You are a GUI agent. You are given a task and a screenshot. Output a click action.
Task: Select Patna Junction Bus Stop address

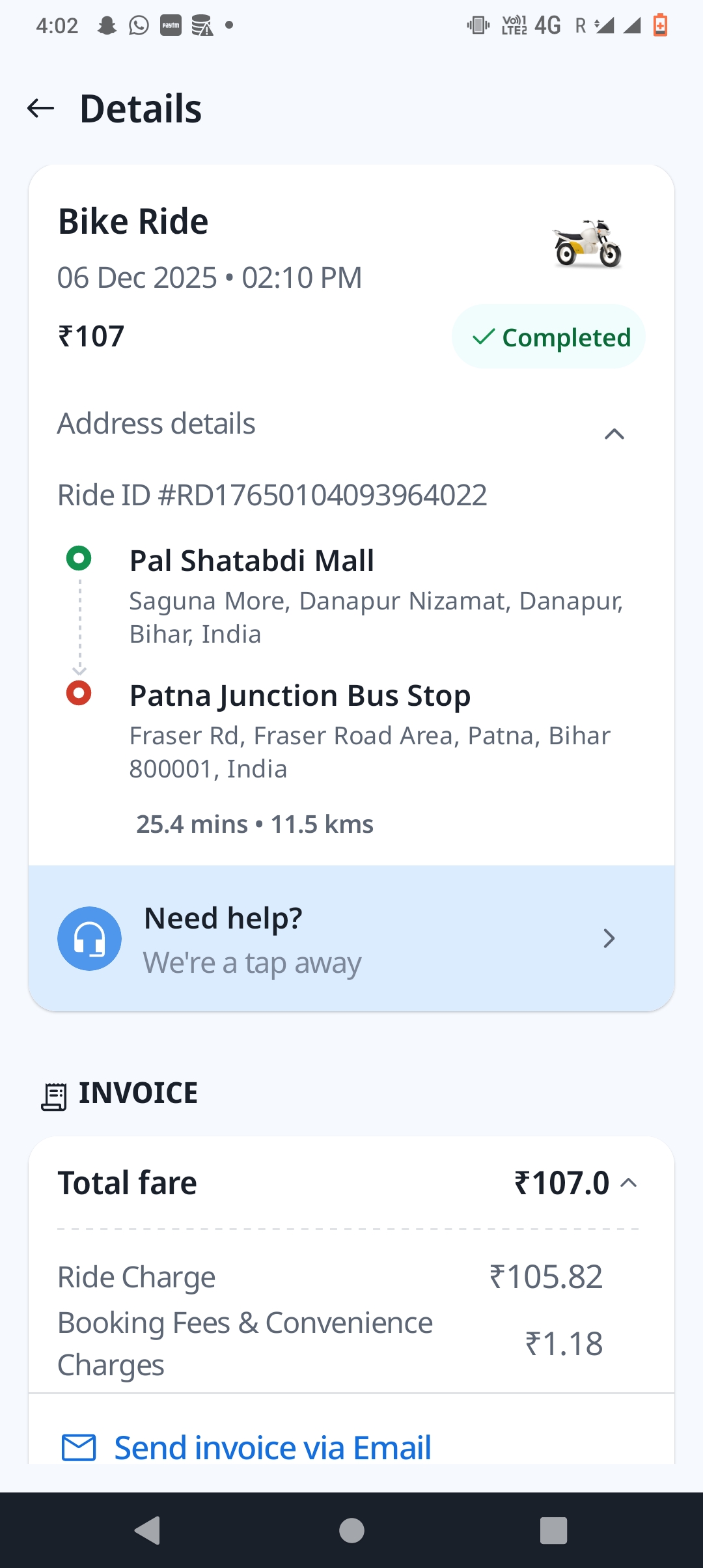pos(299,695)
